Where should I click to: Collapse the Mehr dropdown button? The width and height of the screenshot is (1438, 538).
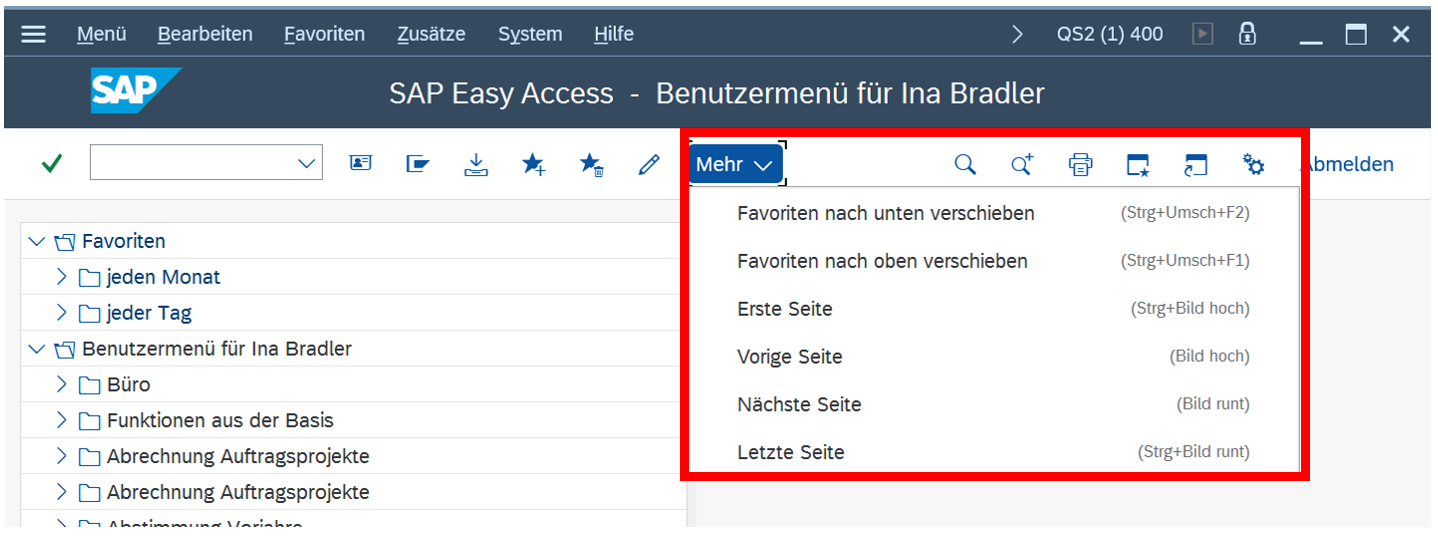click(735, 164)
